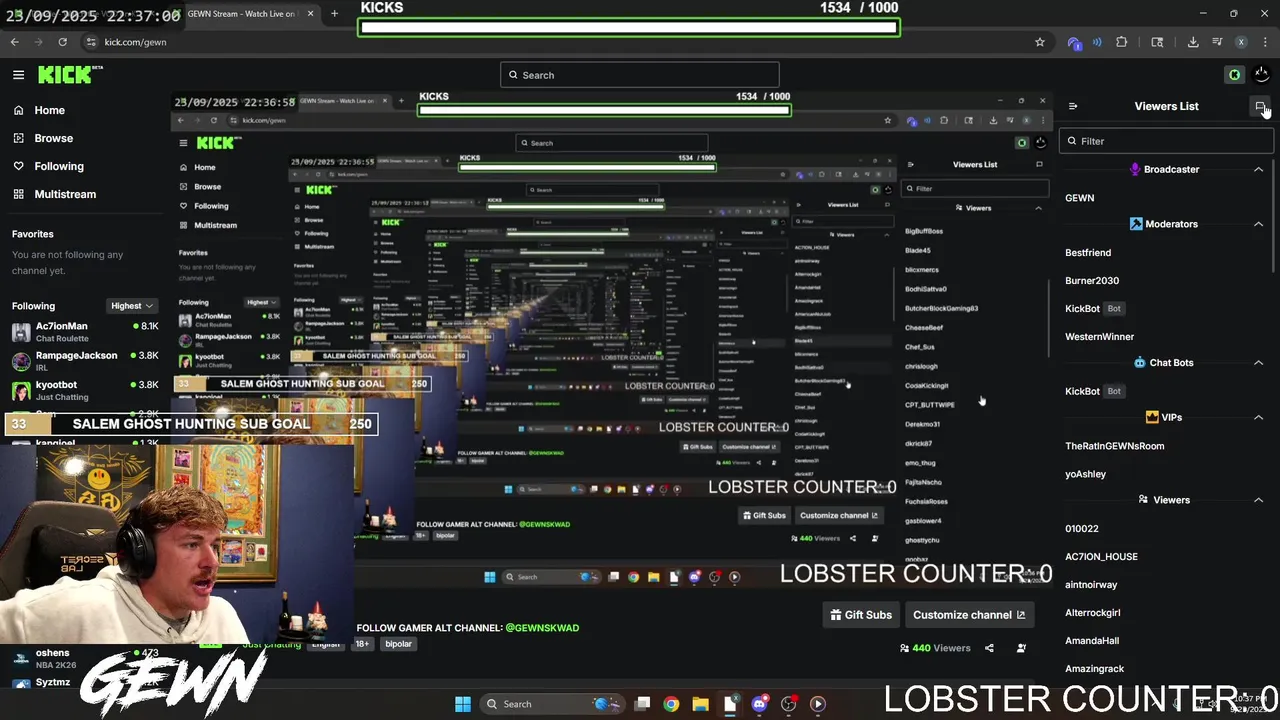The image size is (1280, 720).
Task: Select moderator Burner2030
Action: [x=1092, y=281]
